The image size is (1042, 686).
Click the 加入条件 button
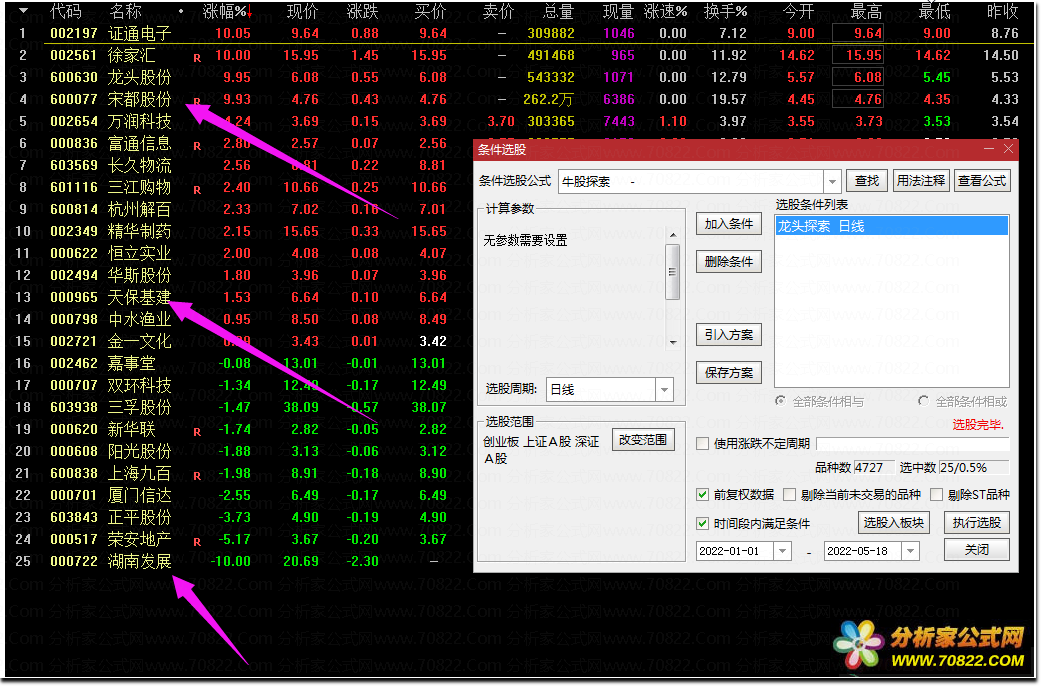[x=729, y=224]
